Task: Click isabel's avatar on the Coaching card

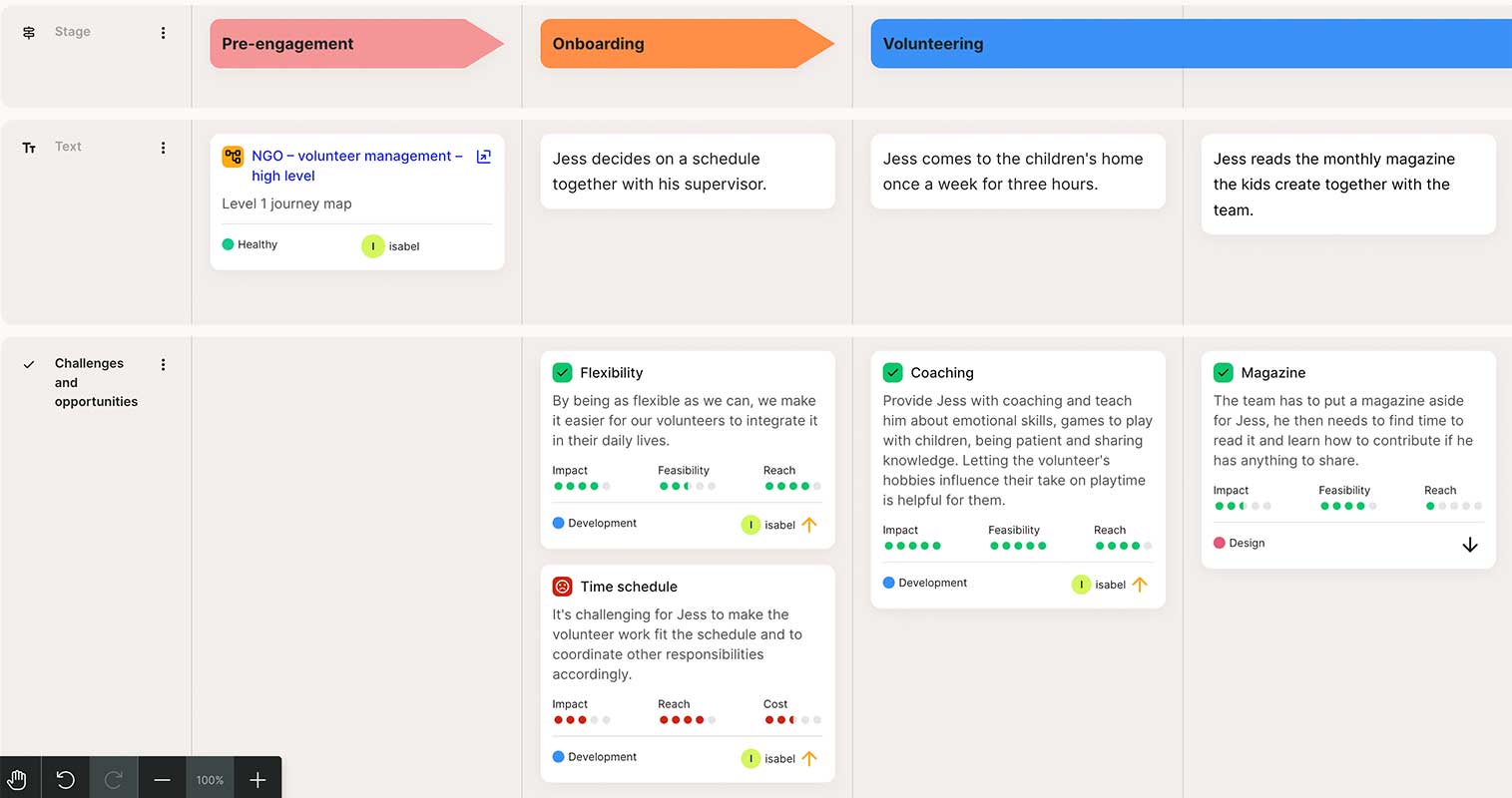Action: coord(1082,585)
